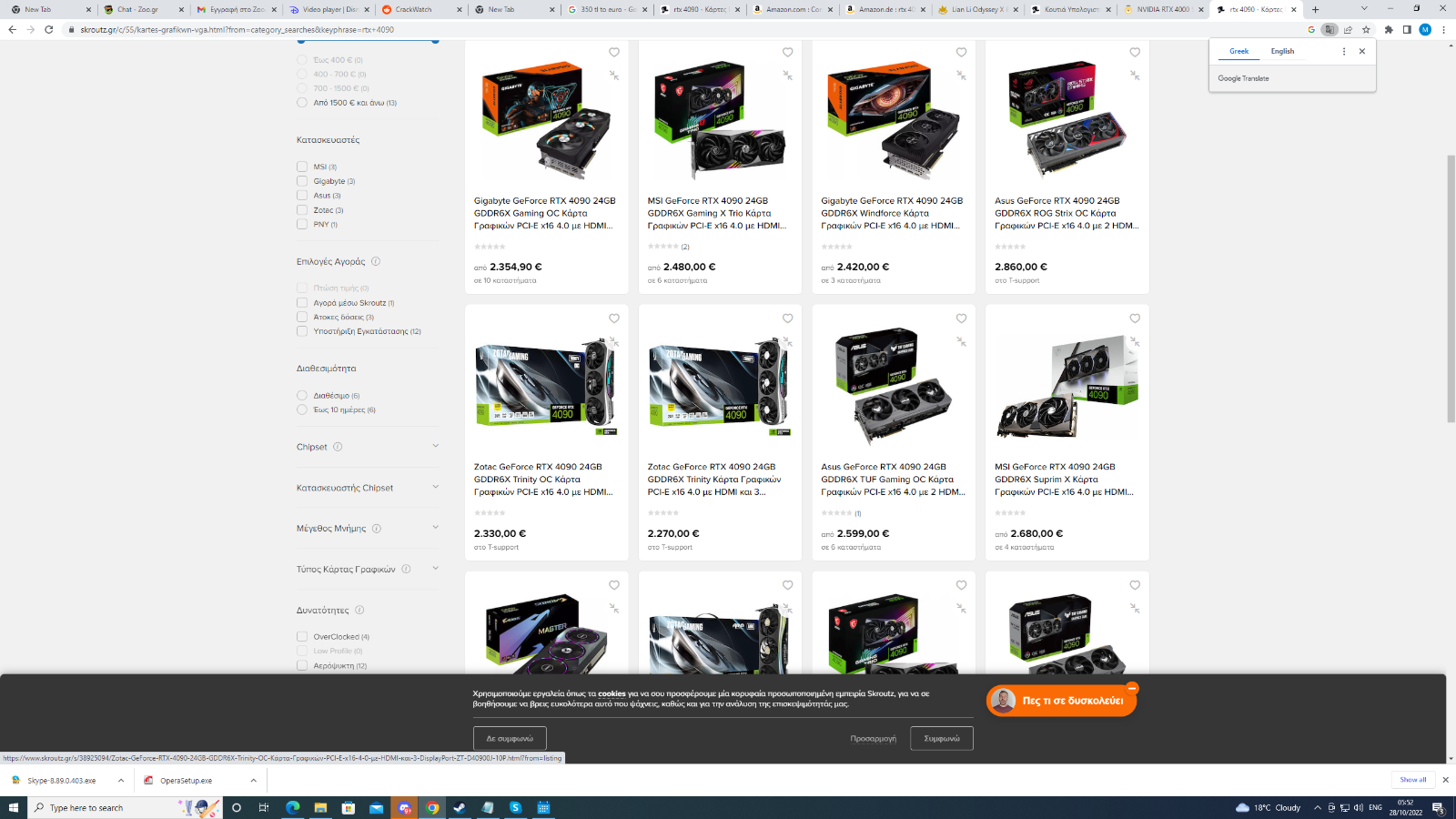The height and width of the screenshot is (819, 1456).
Task: Select Από 1500 € και άνω price range
Action: [x=302, y=103]
